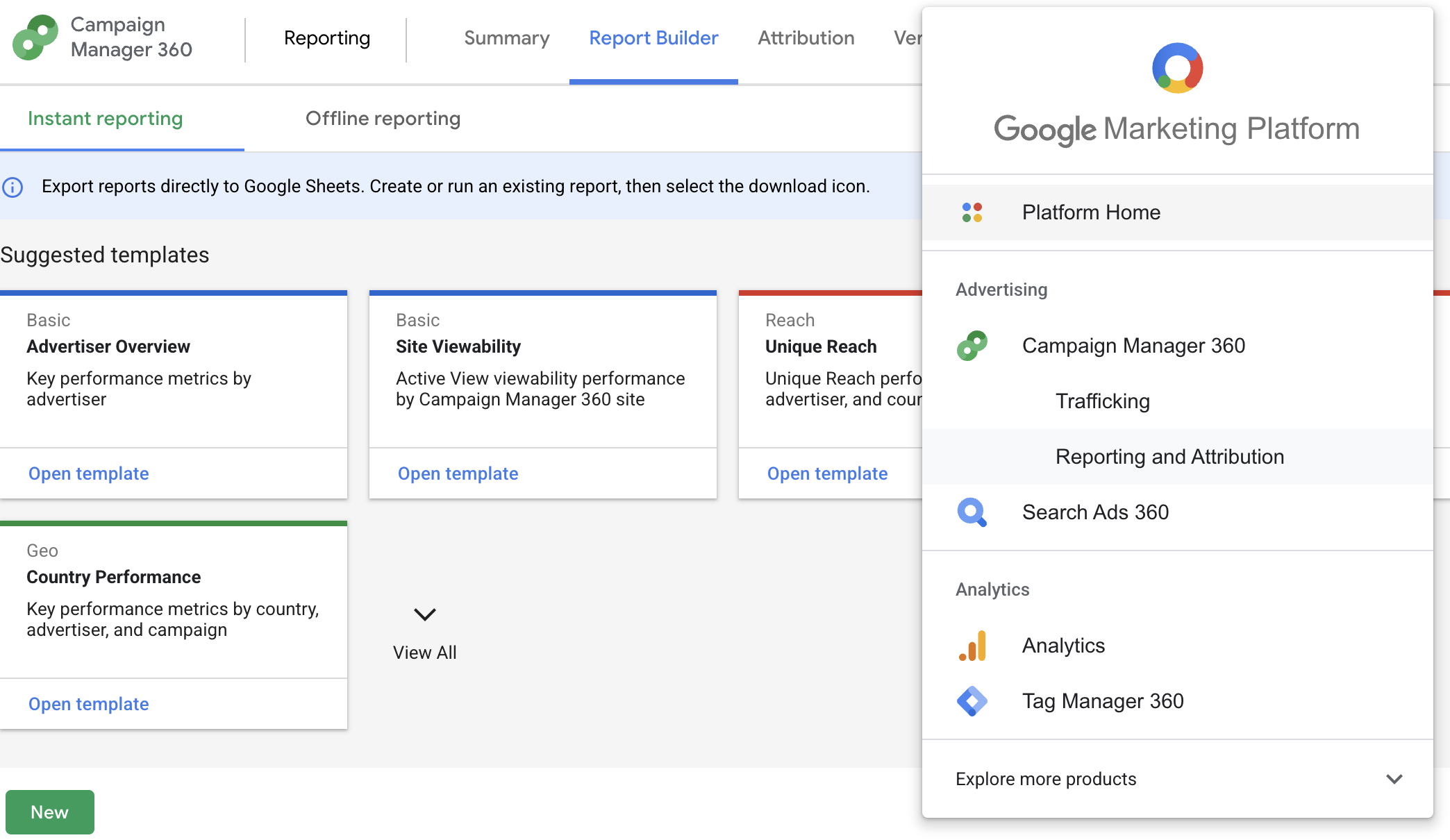Click the Campaign Manager 360 logo in header
Image resolution: width=1450 pixels, height=840 pixels.
35,37
